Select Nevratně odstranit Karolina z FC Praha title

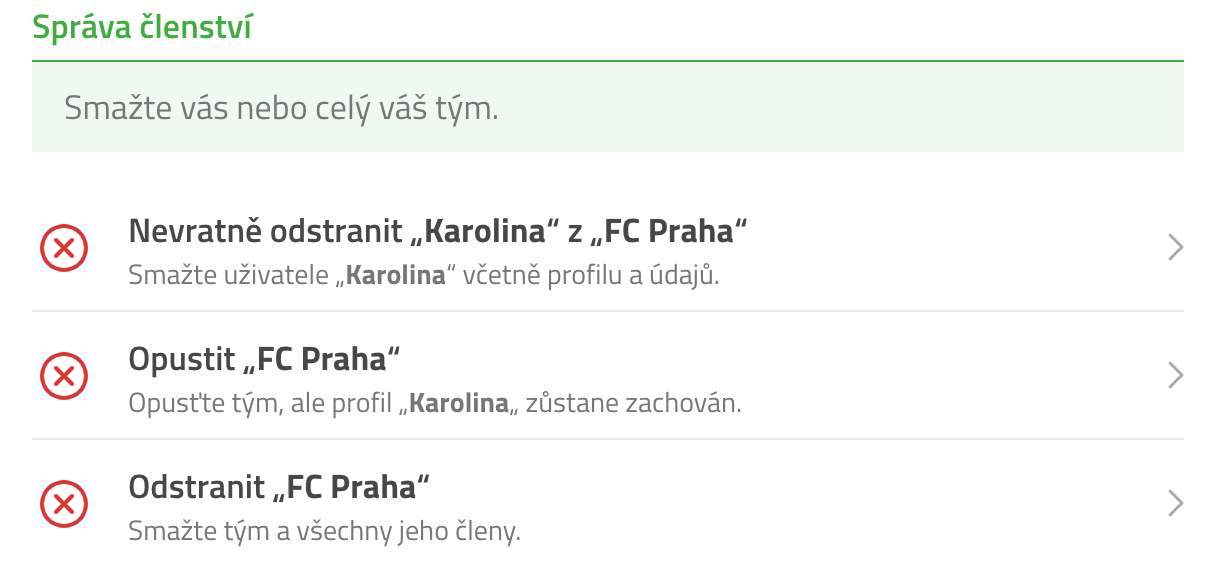coord(438,232)
